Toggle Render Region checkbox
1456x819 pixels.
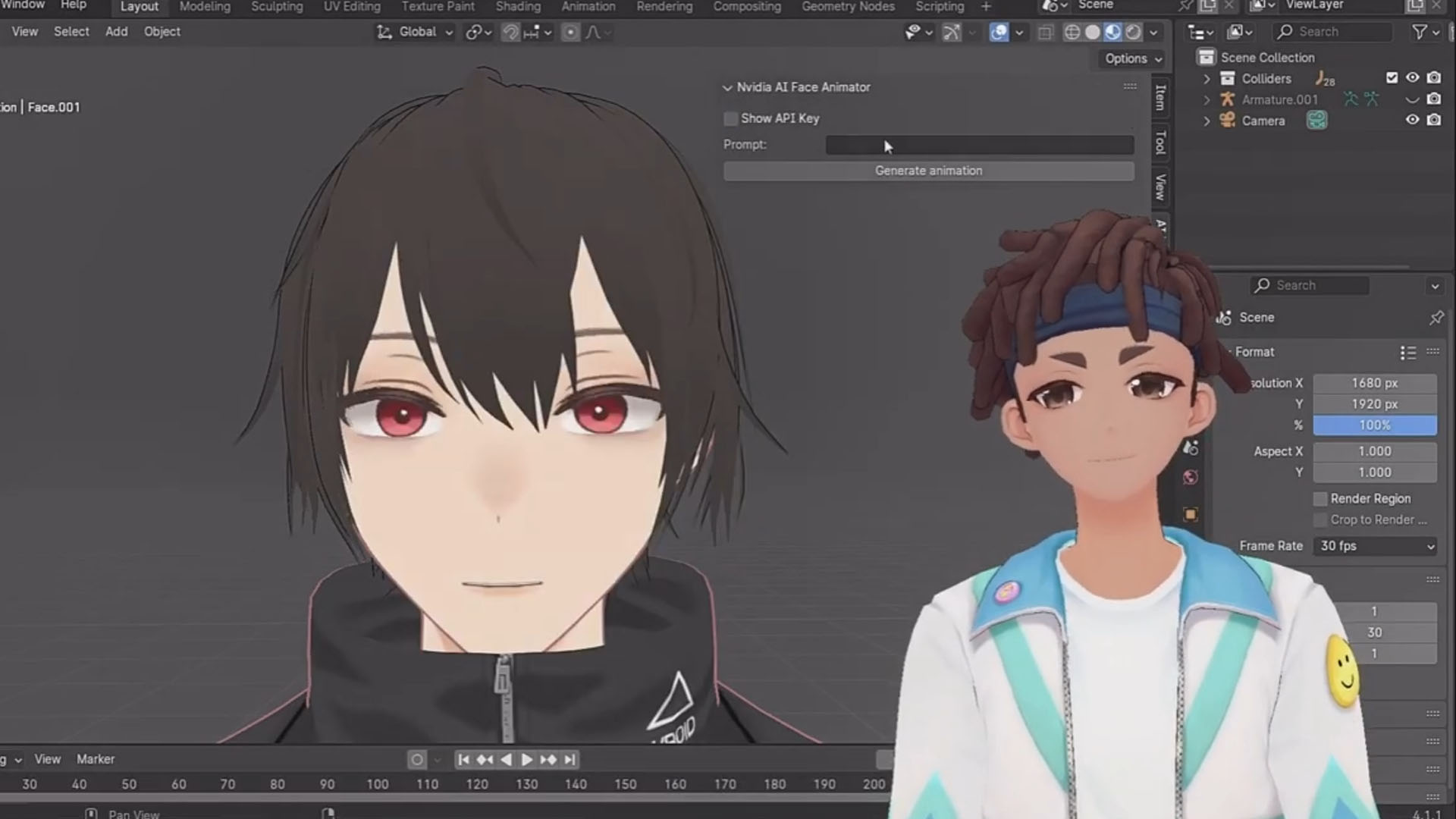(1320, 499)
